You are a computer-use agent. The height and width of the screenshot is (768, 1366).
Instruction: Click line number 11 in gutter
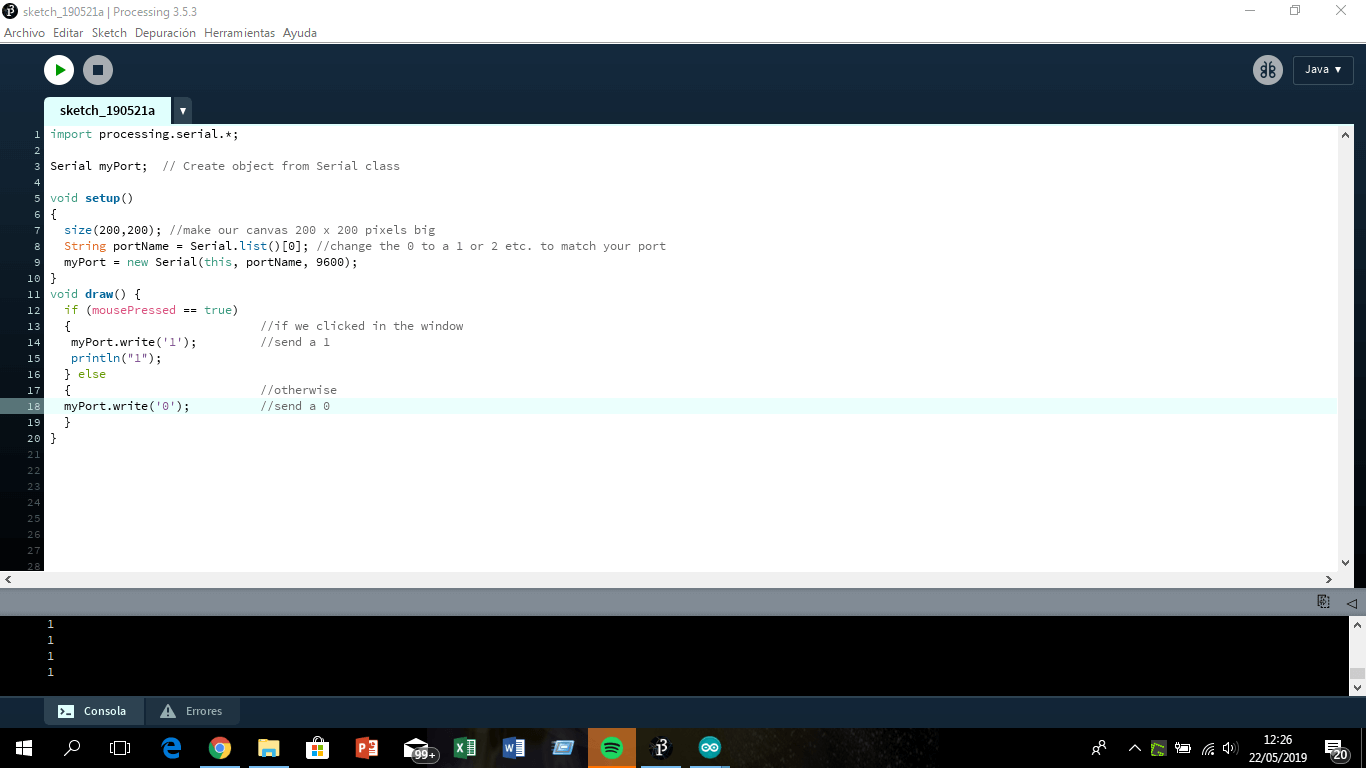pyautogui.click(x=35, y=294)
